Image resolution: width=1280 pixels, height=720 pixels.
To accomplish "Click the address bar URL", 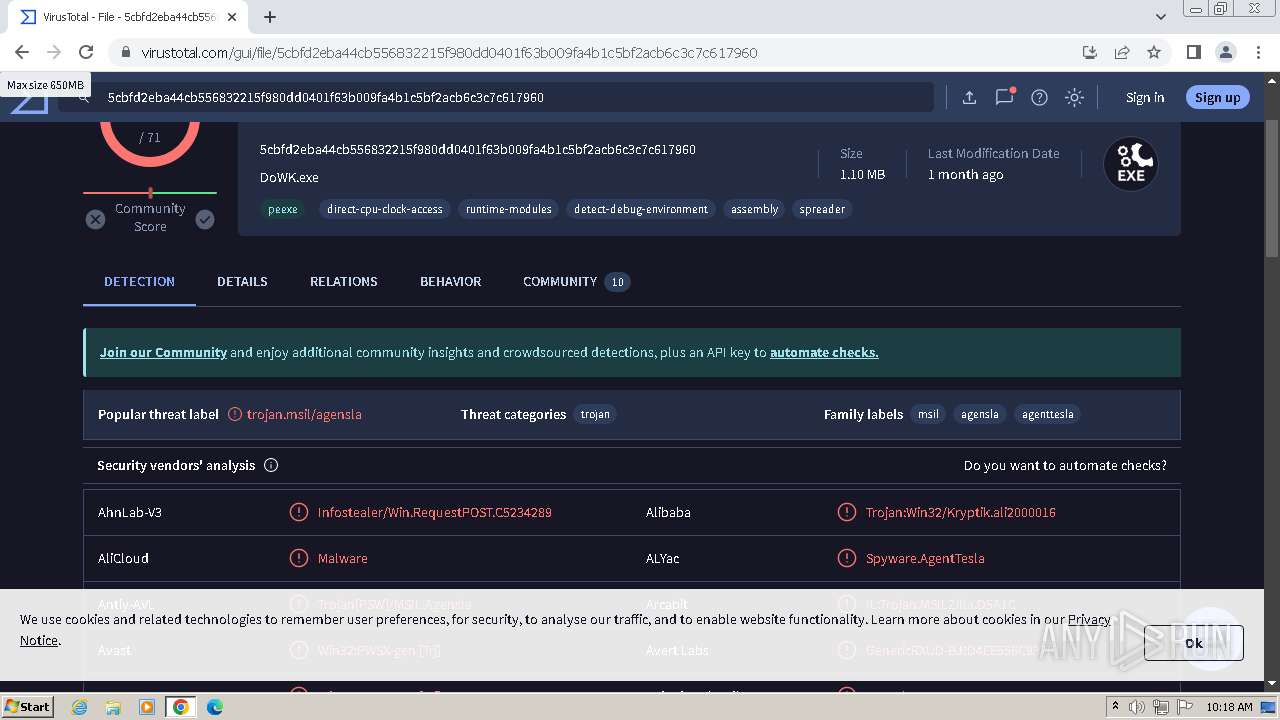I will click(x=449, y=52).
